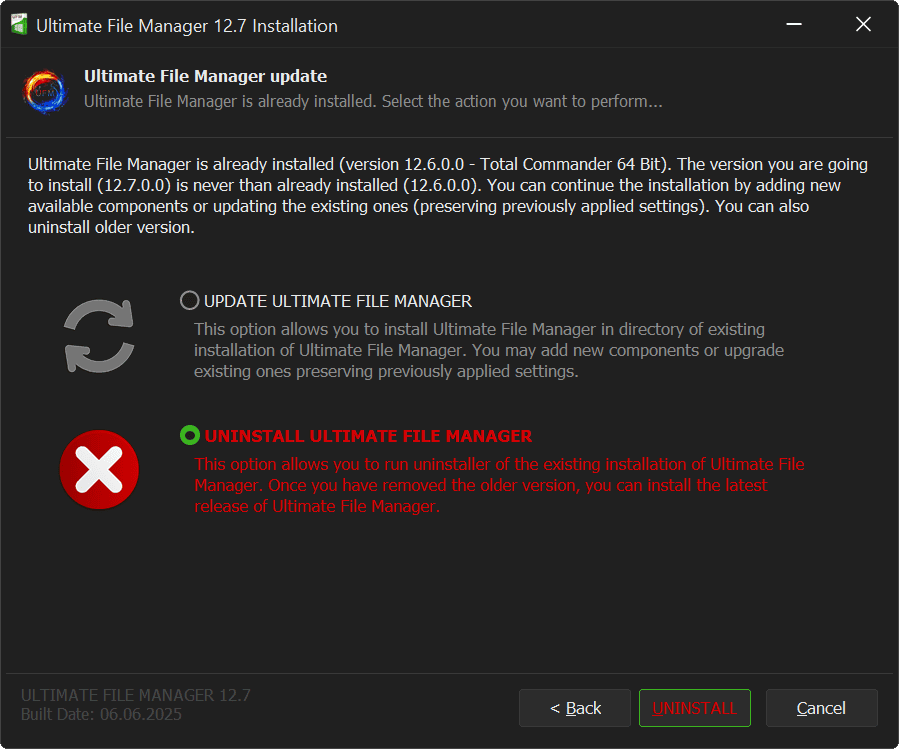Select the Uninstall Ultimate File Manager radio button
899x749 pixels.
(x=189, y=436)
